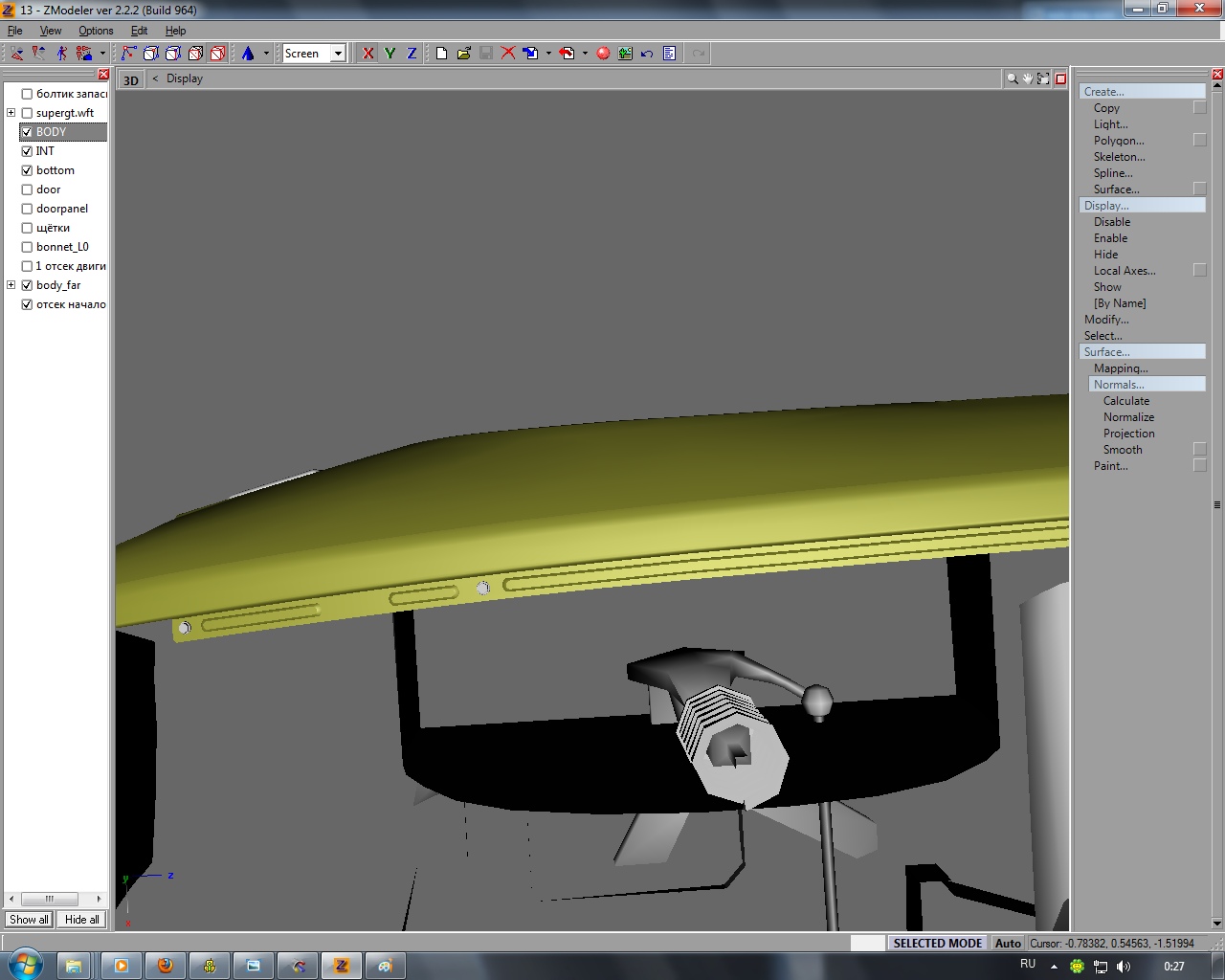Click the yellow open-folder icon in toolbar
1225x980 pixels.
464,54
